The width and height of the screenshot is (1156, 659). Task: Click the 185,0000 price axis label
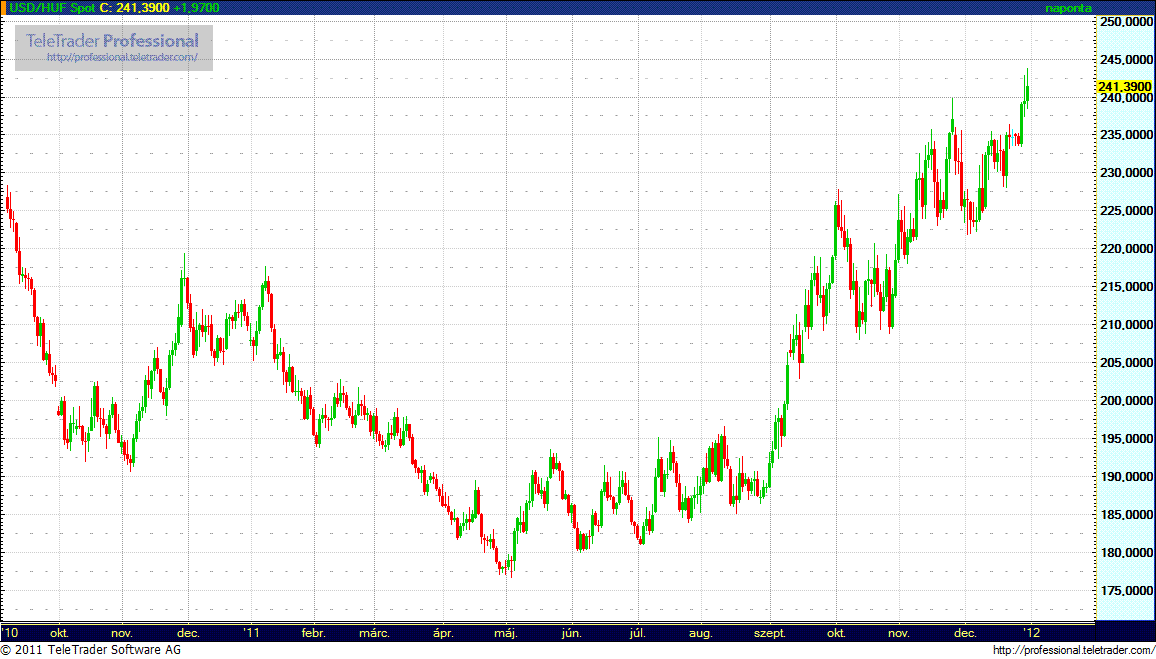[x=1125, y=514]
